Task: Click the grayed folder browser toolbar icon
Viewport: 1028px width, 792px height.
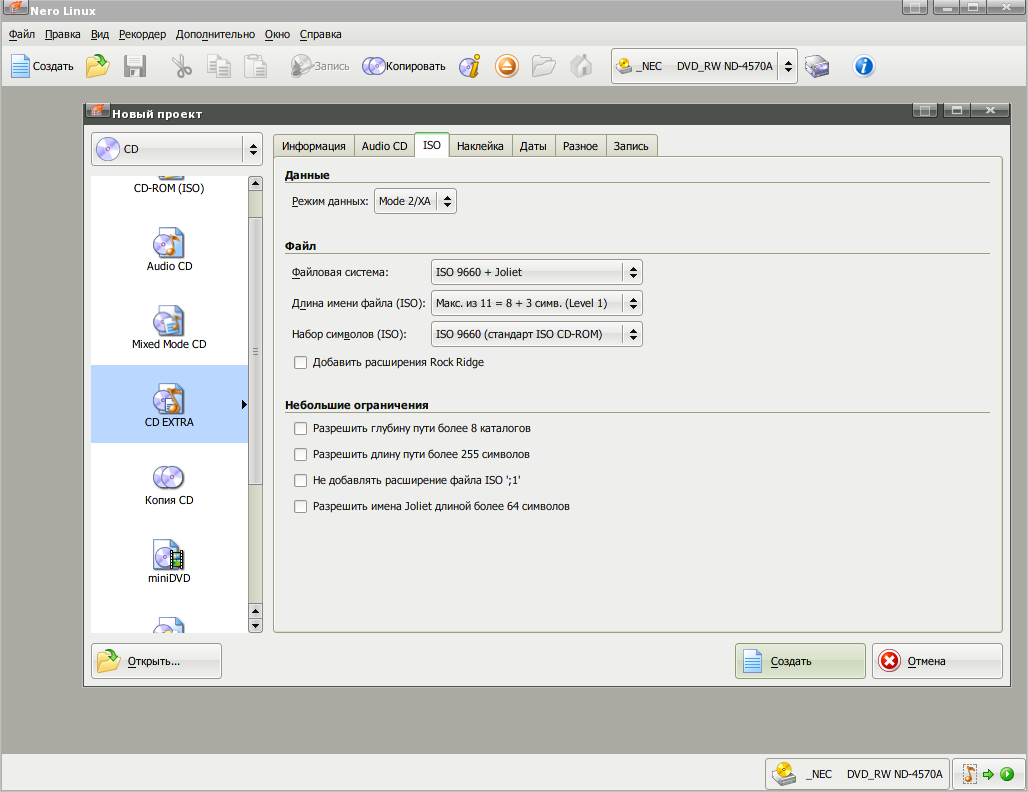Action: (544, 66)
